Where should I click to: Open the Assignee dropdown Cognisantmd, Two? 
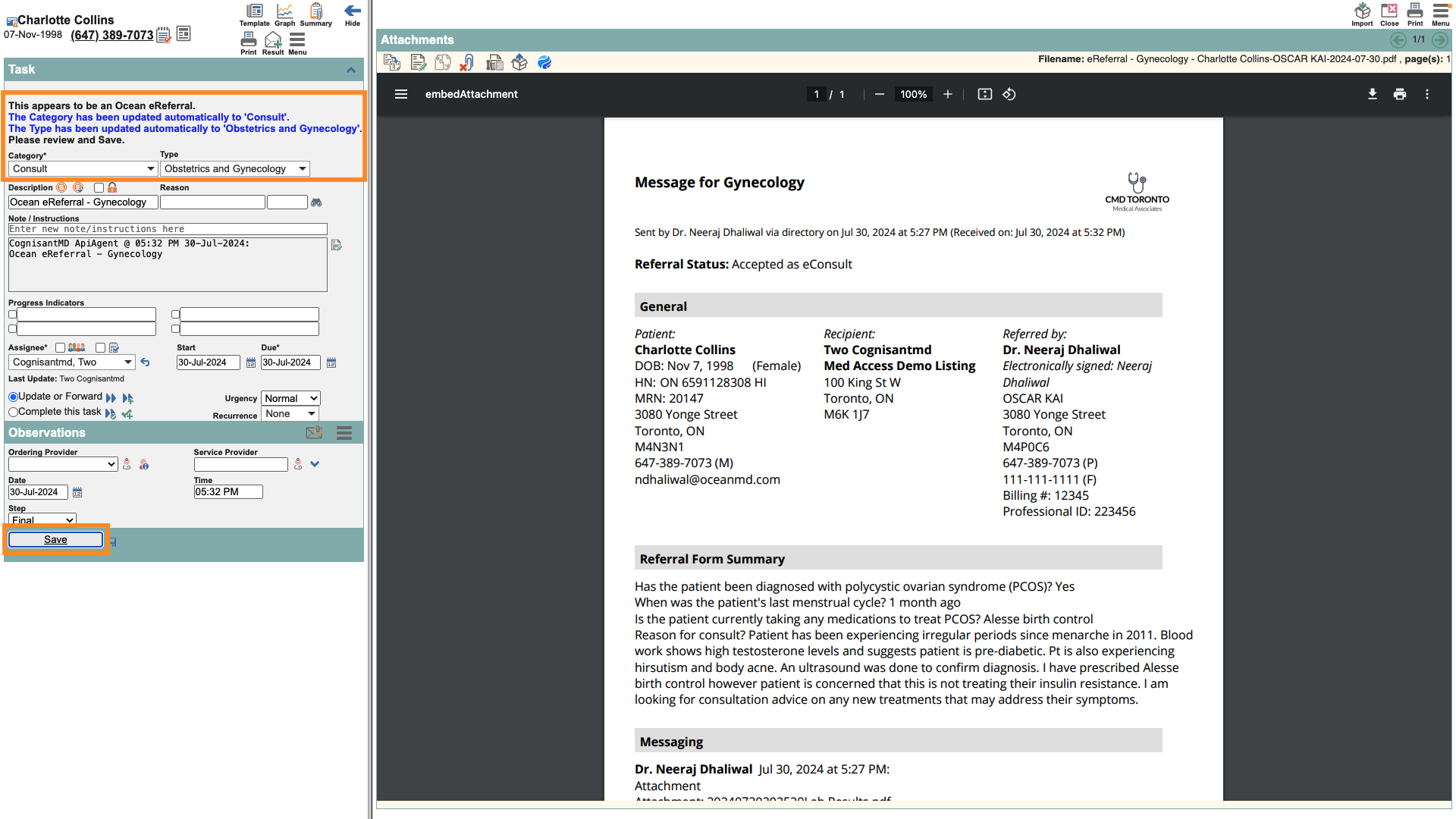point(72,362)
